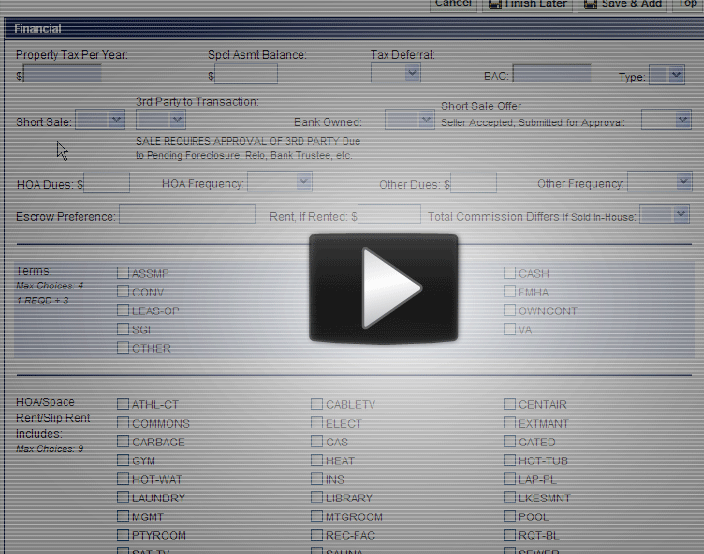Check the INS checkbox
This screenshot has height=554, width=704.
click(317, 479)
